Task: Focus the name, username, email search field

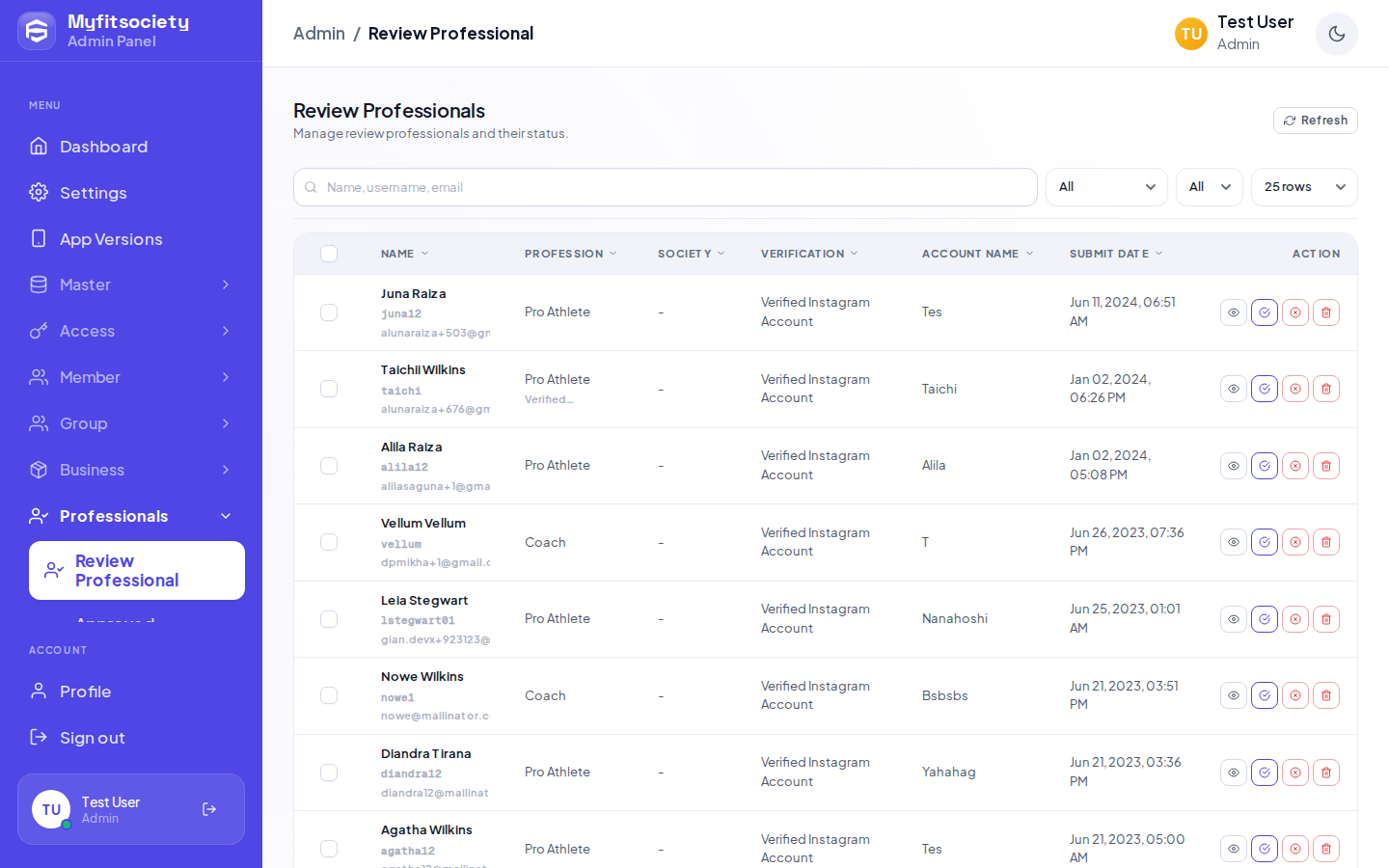Action: point(666,187)
